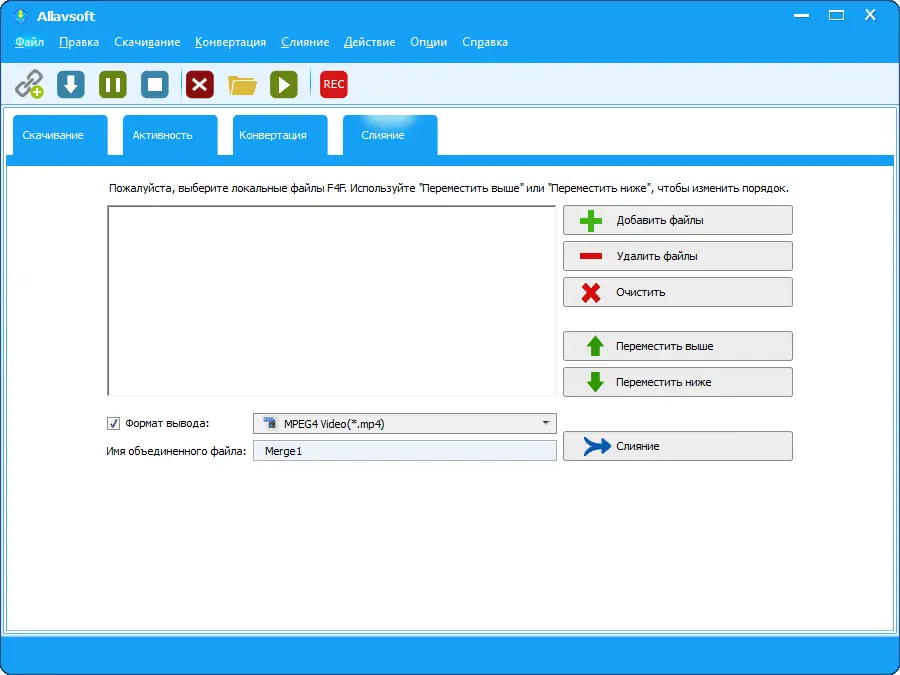Click the green play icon in toolbar
Viewport: 900px width, 675px height.
point(284,84)
